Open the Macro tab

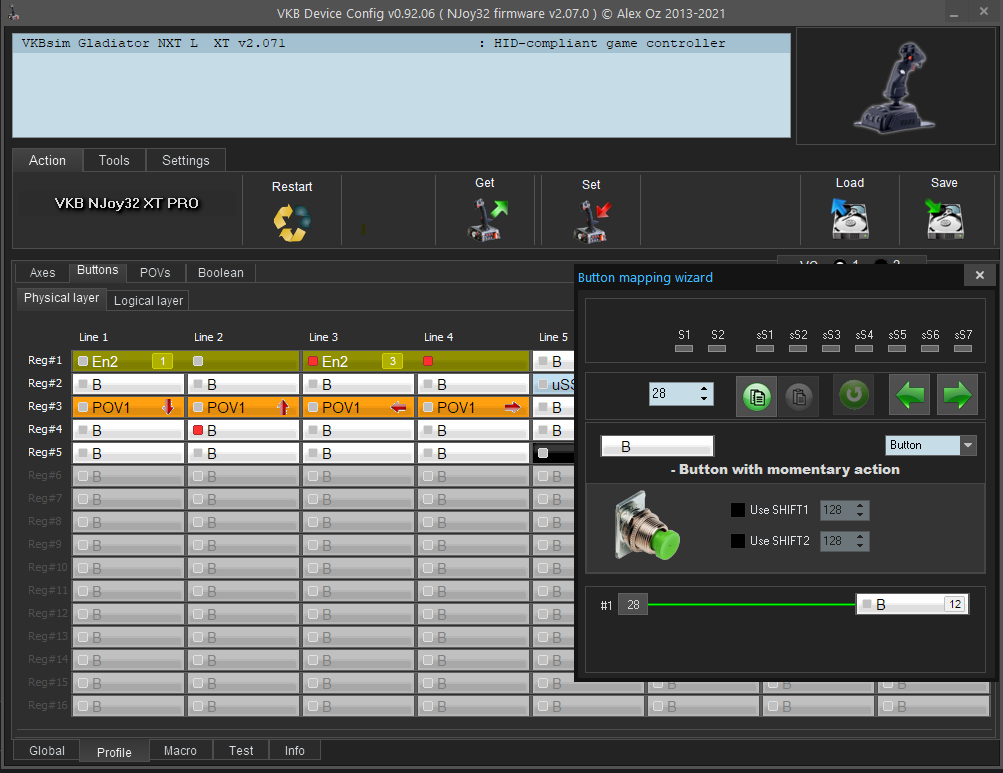(x=180, y=751)
